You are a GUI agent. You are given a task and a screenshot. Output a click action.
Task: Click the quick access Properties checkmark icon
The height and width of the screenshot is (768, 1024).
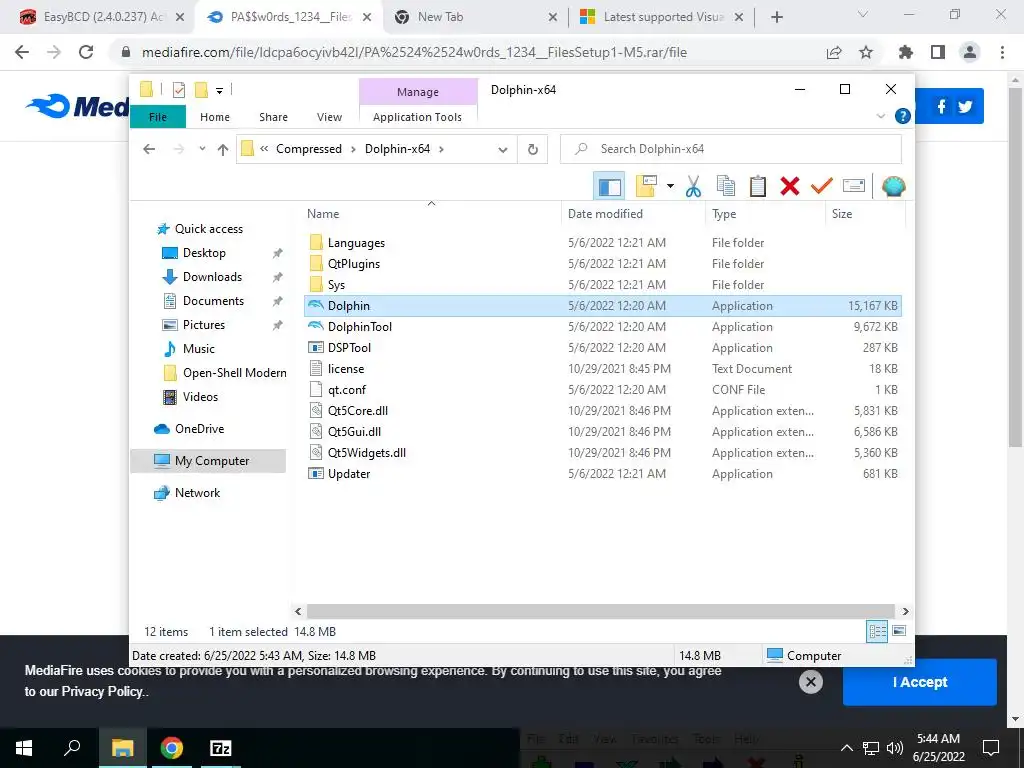[178, 90]
